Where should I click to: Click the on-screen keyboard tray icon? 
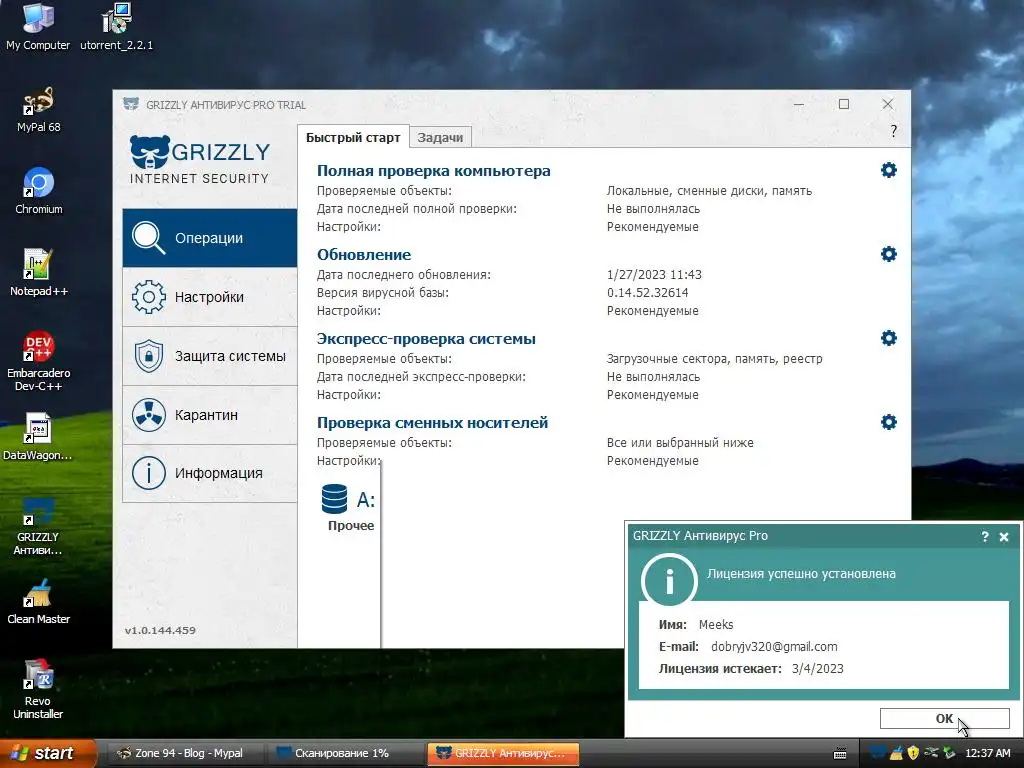point(840,754)
